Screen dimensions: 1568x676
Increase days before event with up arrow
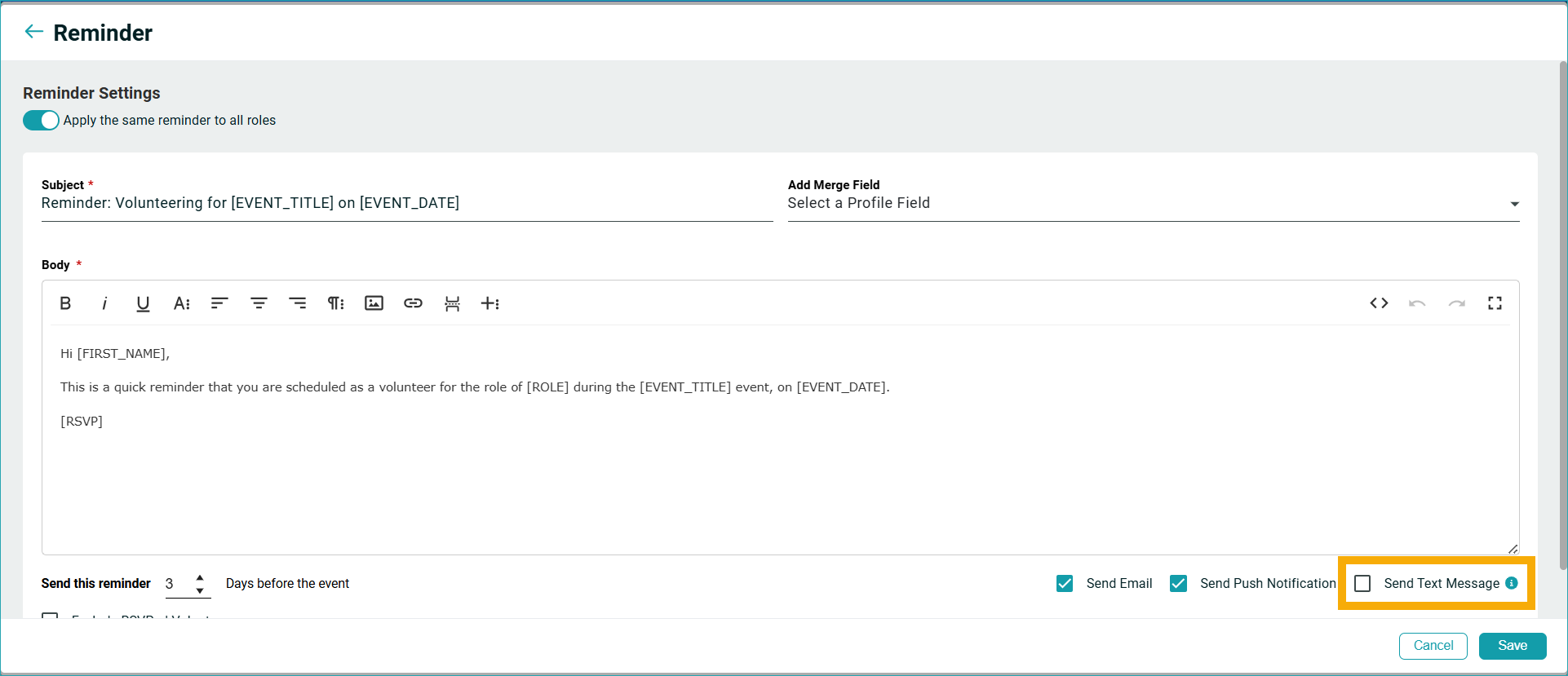[200, 577]
